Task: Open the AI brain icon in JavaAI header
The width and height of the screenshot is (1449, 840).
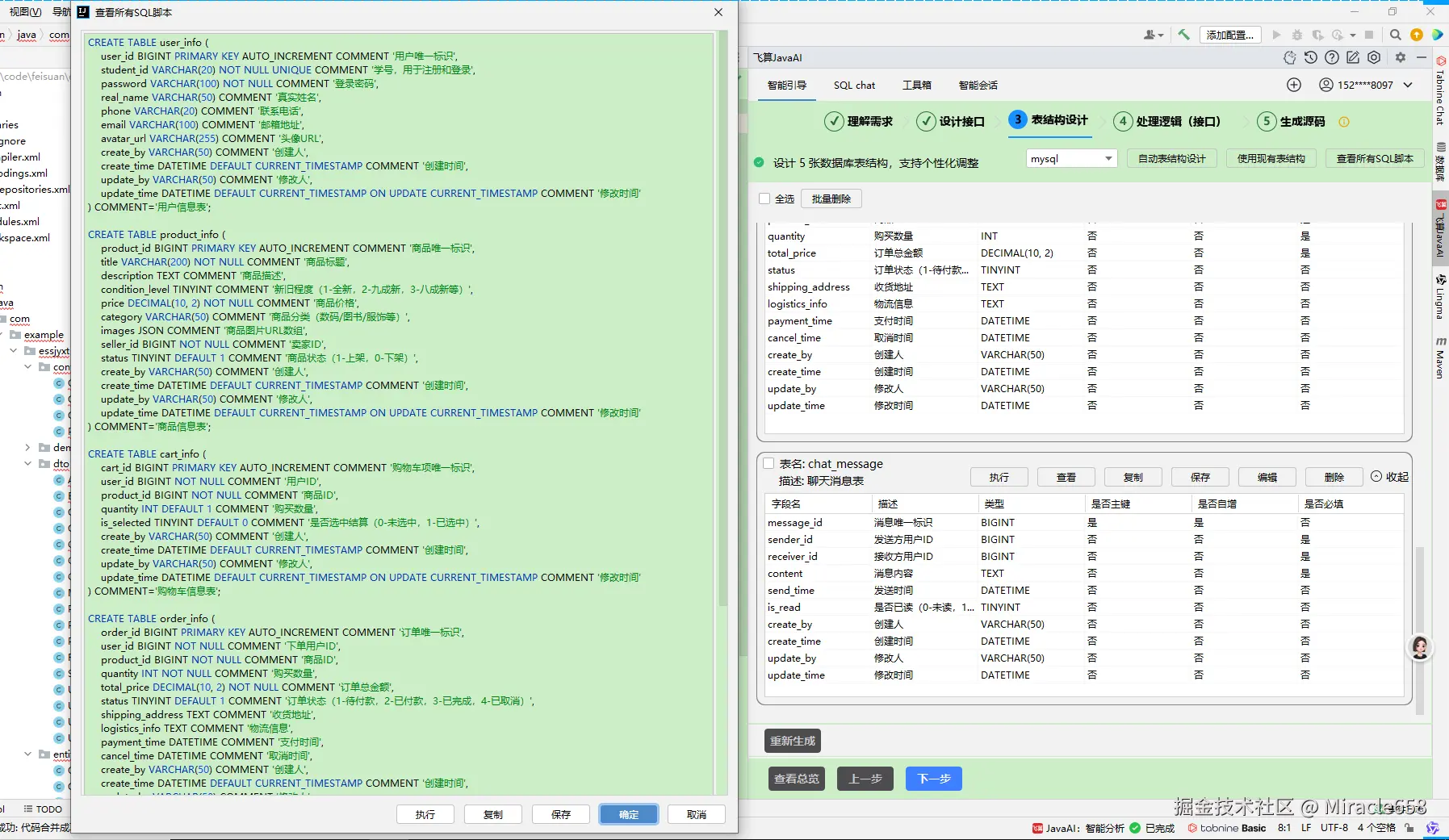Action: pos(1289,57)
